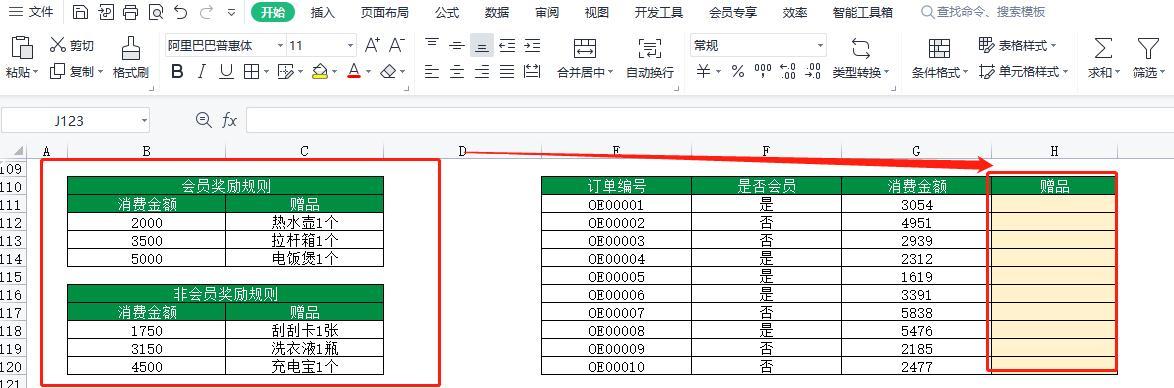The height and width of the screenshot is (388, 1174).
Task: Undo the last action
Action: tap(180, 12)
